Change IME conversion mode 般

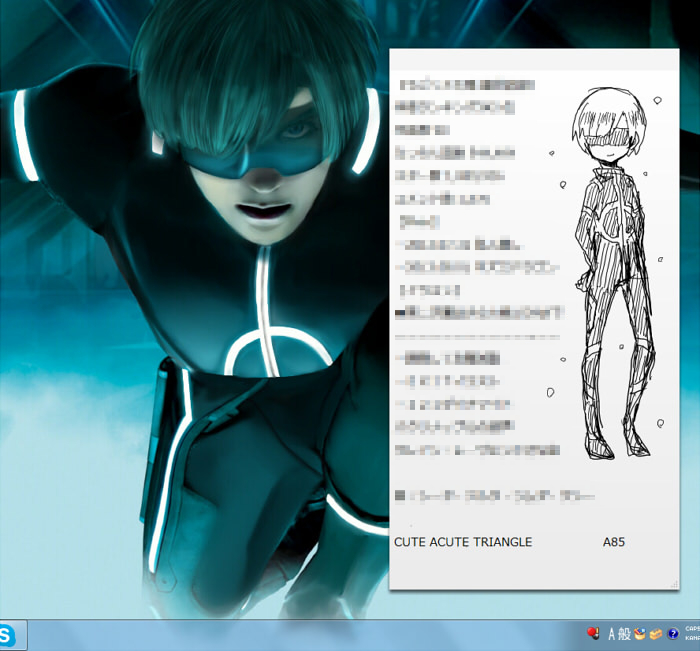tap(624, 634)
